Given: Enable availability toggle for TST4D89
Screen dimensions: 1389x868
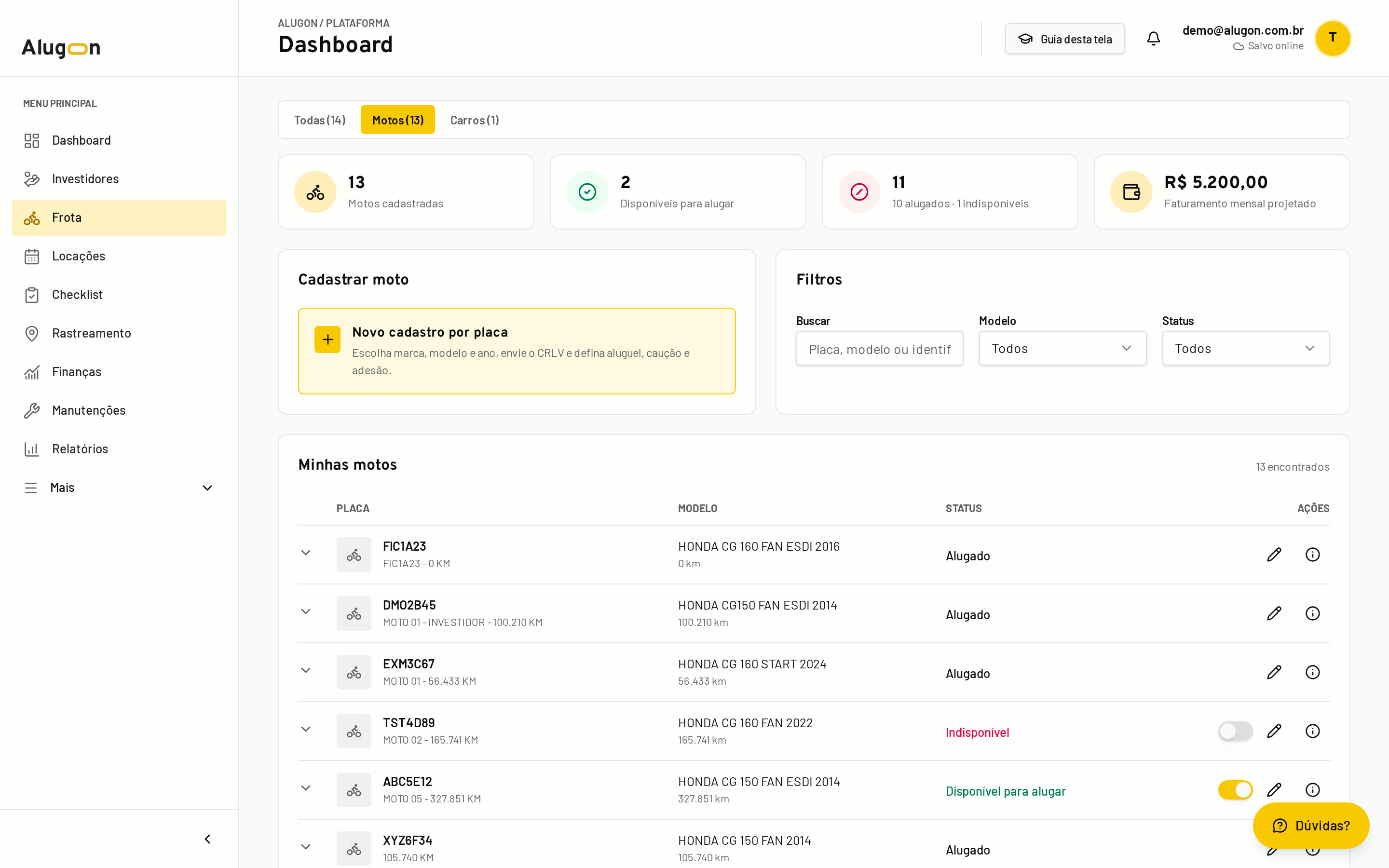Looking at the screenshot, I should point(1235,731).
